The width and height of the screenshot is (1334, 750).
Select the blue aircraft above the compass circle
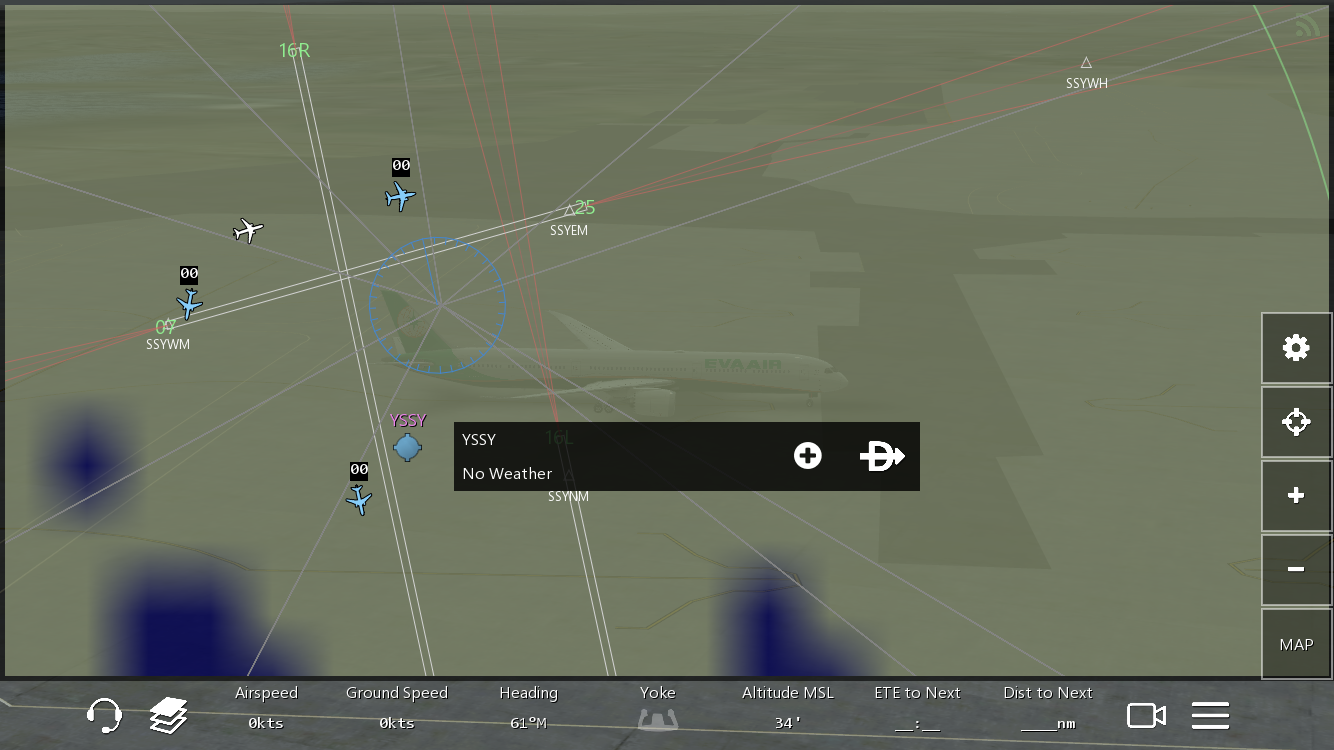click(x=400, y=196)
